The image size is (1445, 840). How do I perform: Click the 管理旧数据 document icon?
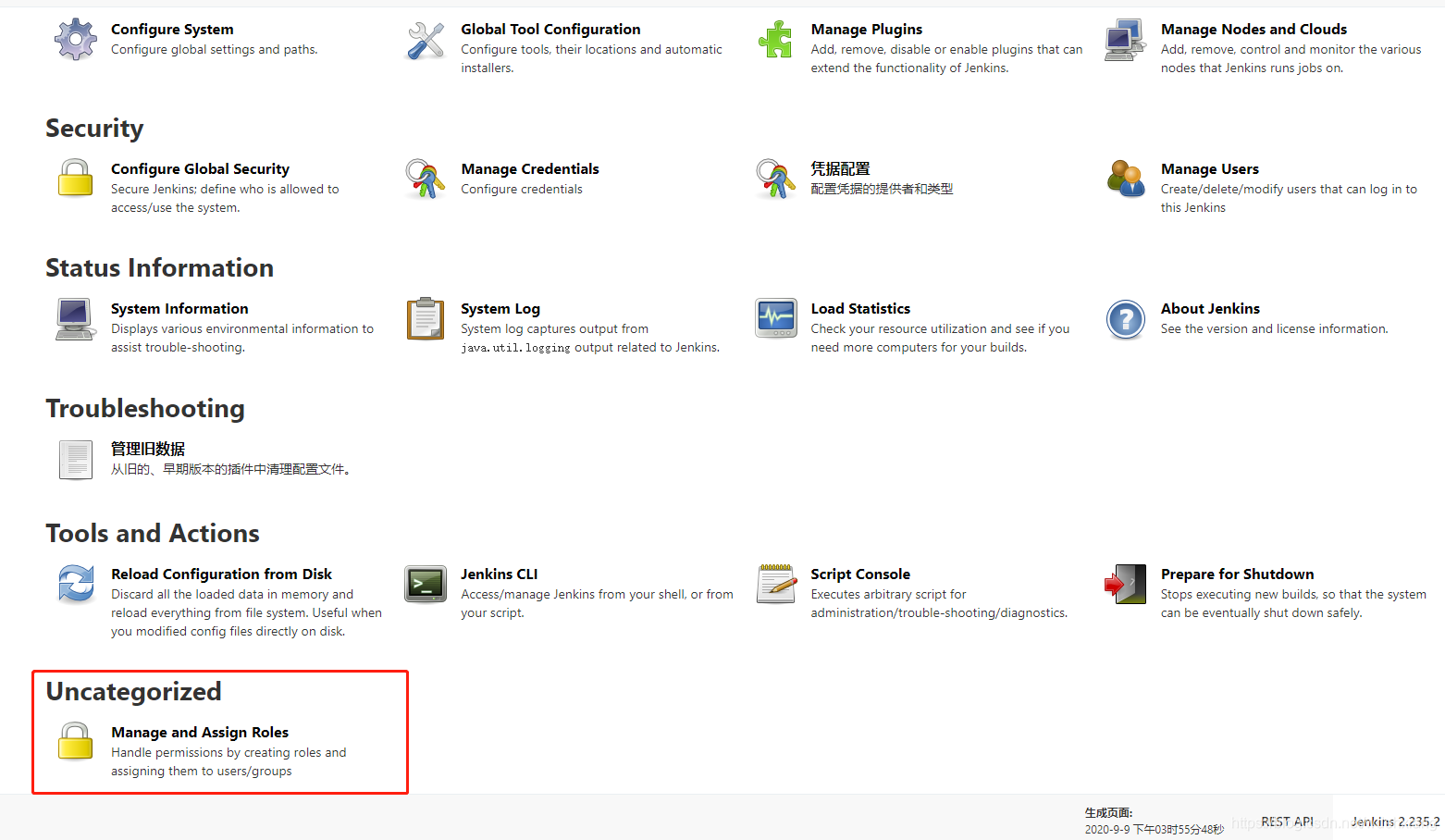coord(75,460)
